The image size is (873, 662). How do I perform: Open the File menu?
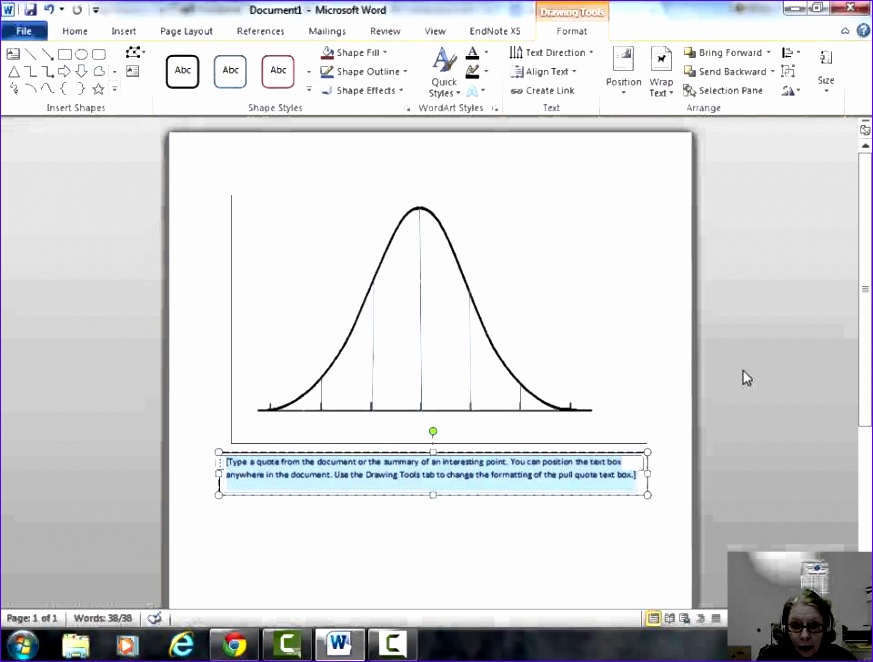pyautogui.click(x=24, y=31)
